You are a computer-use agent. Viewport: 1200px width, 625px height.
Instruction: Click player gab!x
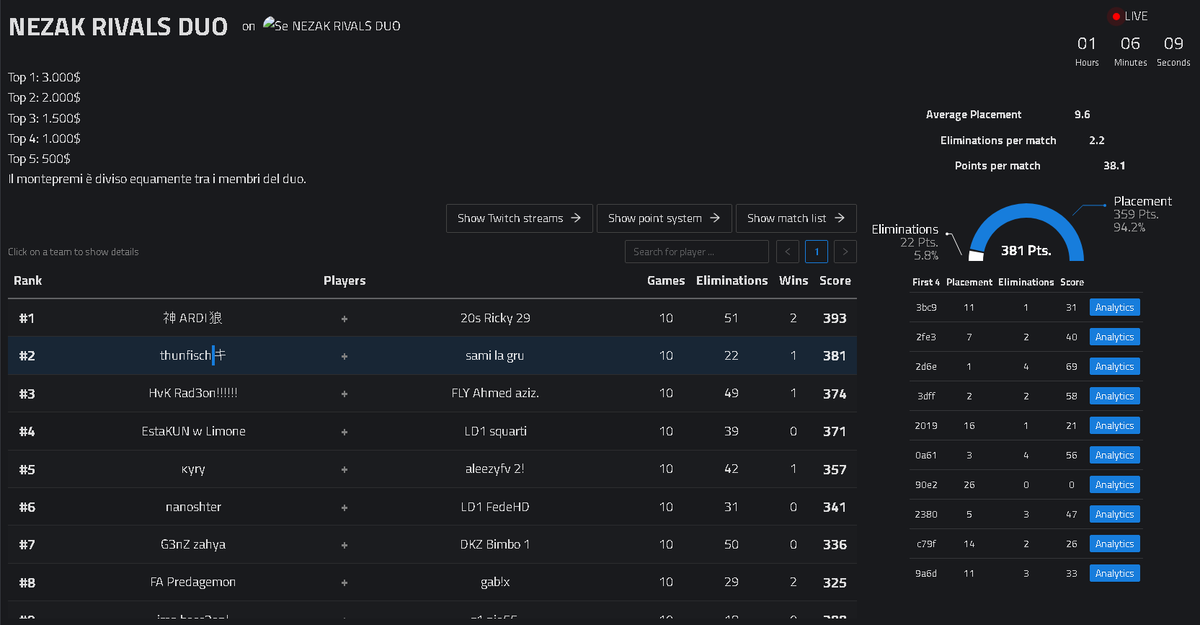pos(495,582)
